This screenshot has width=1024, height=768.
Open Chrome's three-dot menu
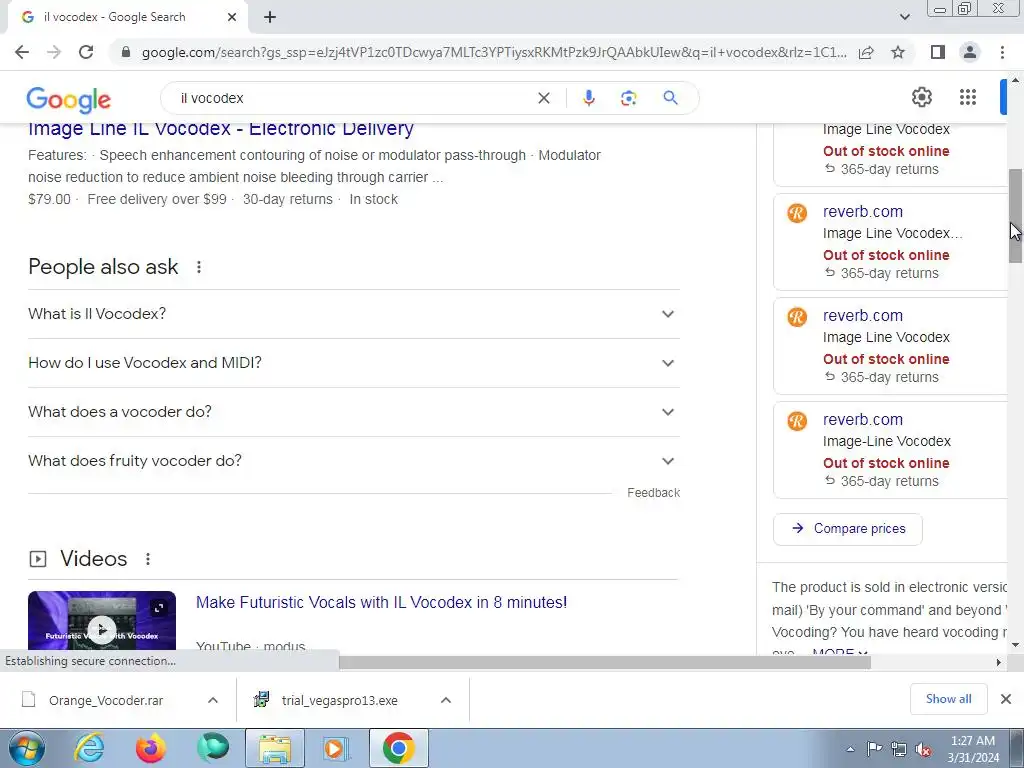click(x=1002, y=52)
